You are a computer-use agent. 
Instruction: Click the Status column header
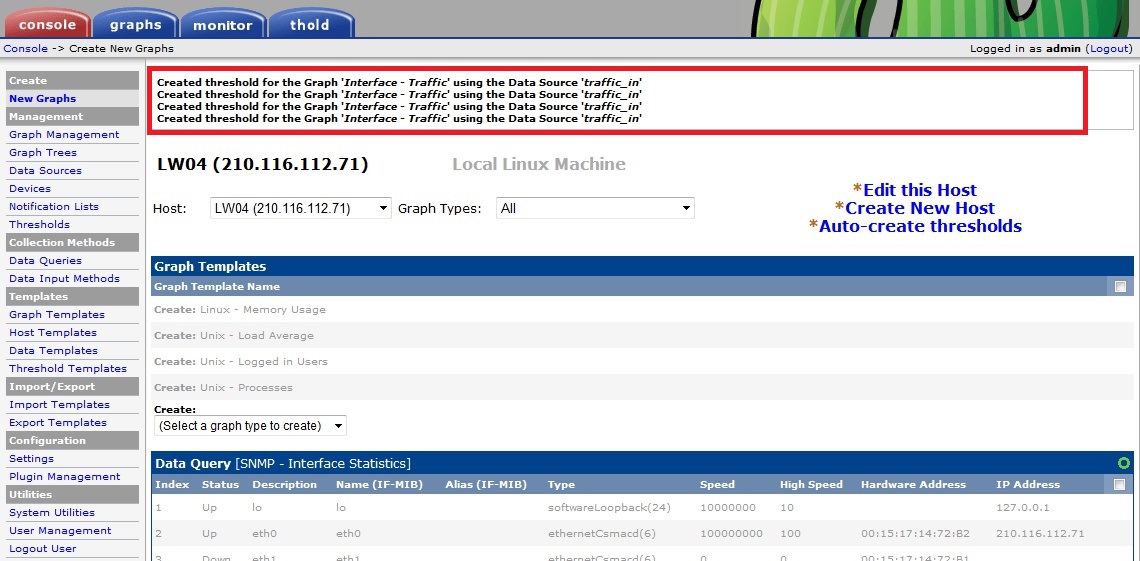220,484
